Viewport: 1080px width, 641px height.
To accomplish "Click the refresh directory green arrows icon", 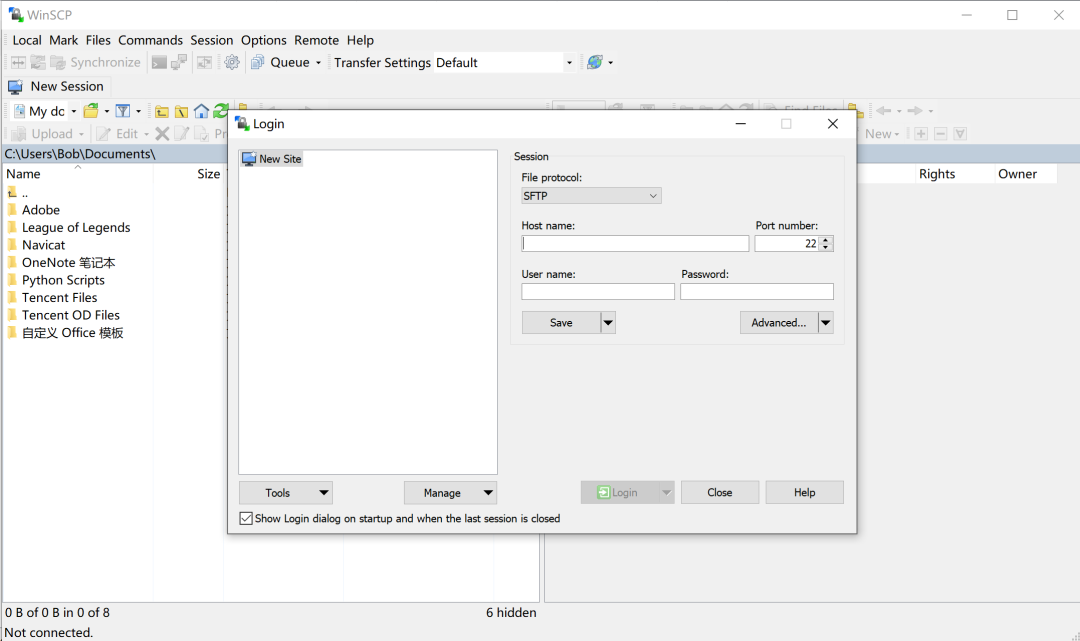I will click(x=220, y=112).
